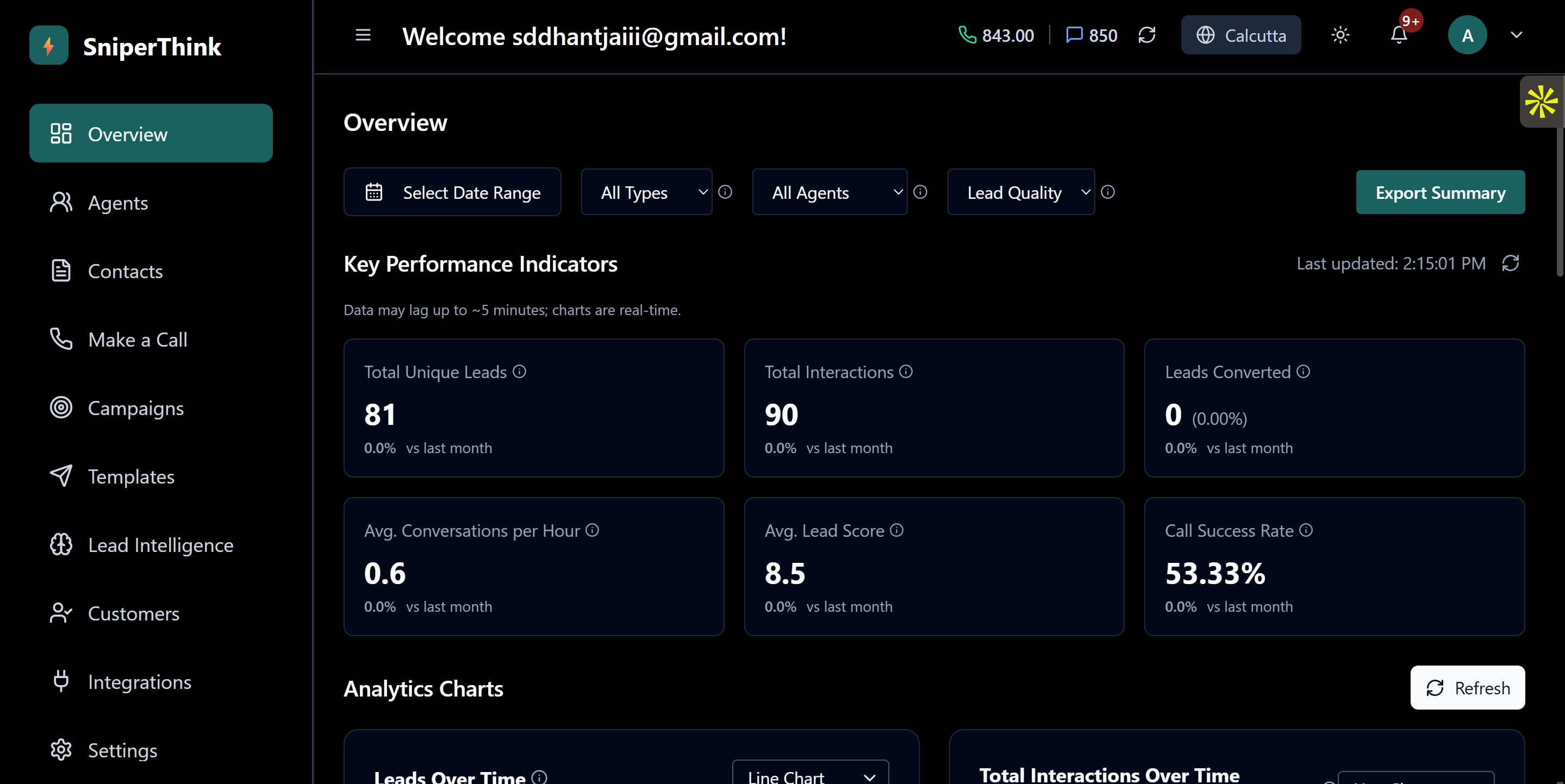Click info icon on Call Success Rate

pos(1306,530)
